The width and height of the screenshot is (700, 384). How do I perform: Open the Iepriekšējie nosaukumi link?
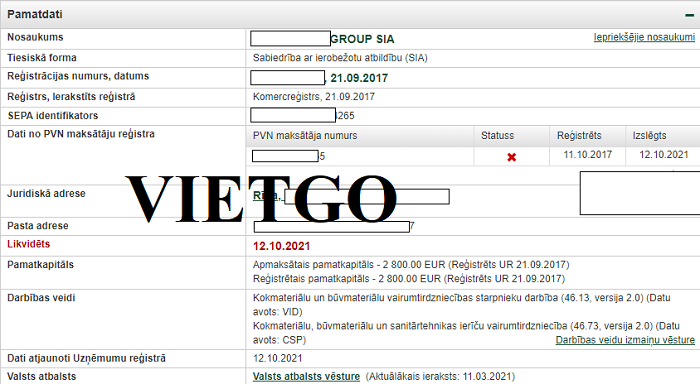(x=644, y=37)
